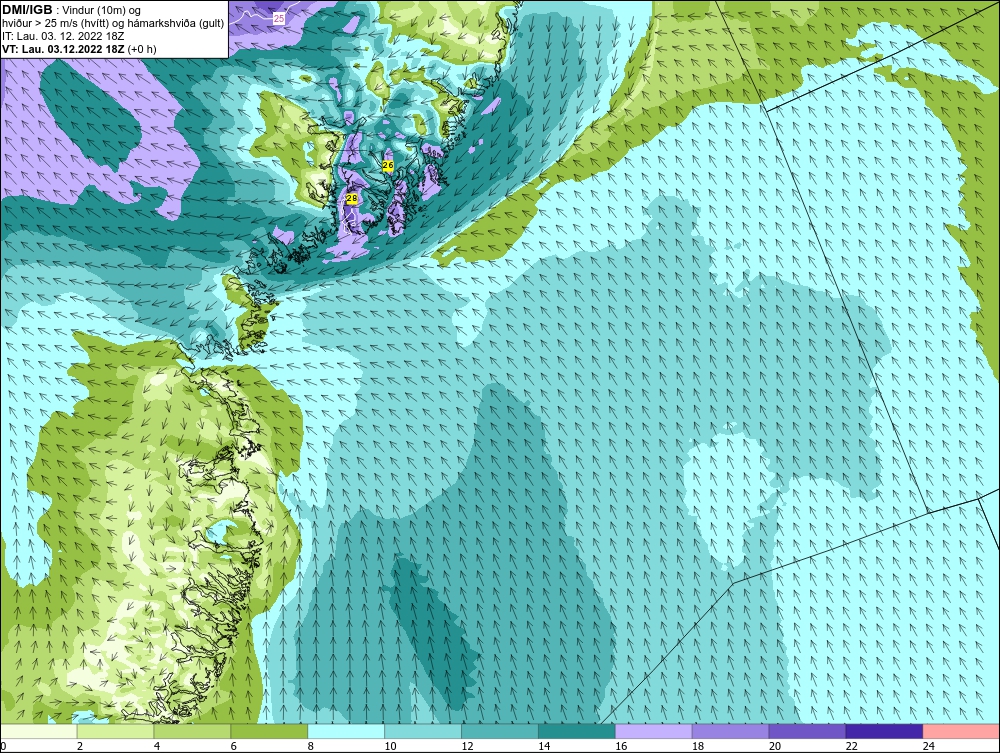Click the legend value 24
The height and width of the screenshot is (753, 1000).
click(x=929, y=746)
